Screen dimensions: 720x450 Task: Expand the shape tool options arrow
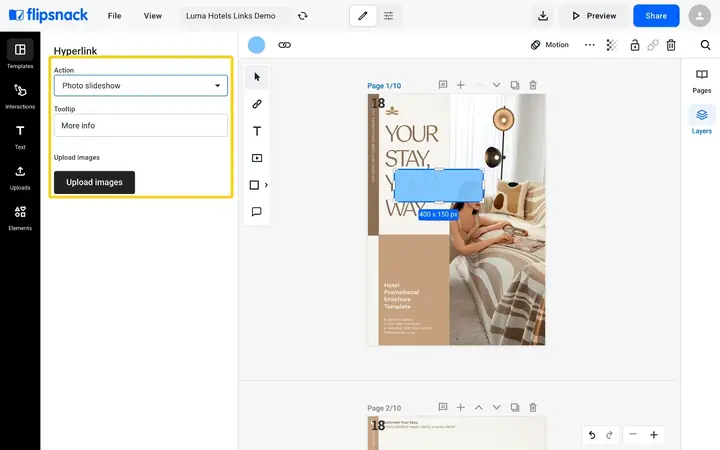point(266,185)
